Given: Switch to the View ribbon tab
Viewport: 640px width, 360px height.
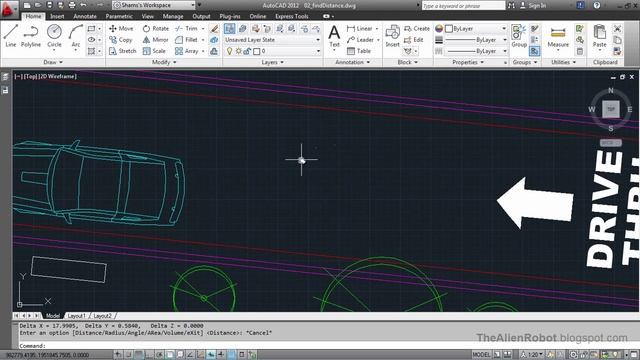Looking at the screenshot, I should click(147, 16).
